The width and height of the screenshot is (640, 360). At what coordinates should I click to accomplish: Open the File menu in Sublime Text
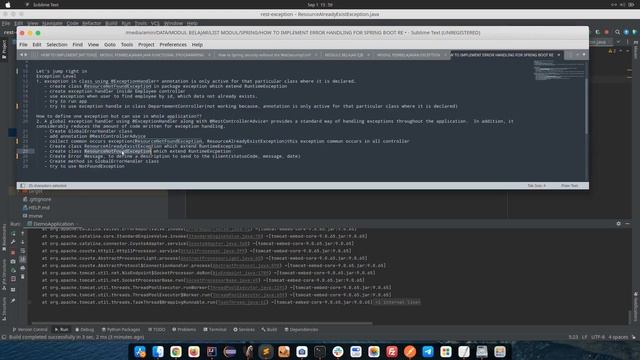coord(23,44)
